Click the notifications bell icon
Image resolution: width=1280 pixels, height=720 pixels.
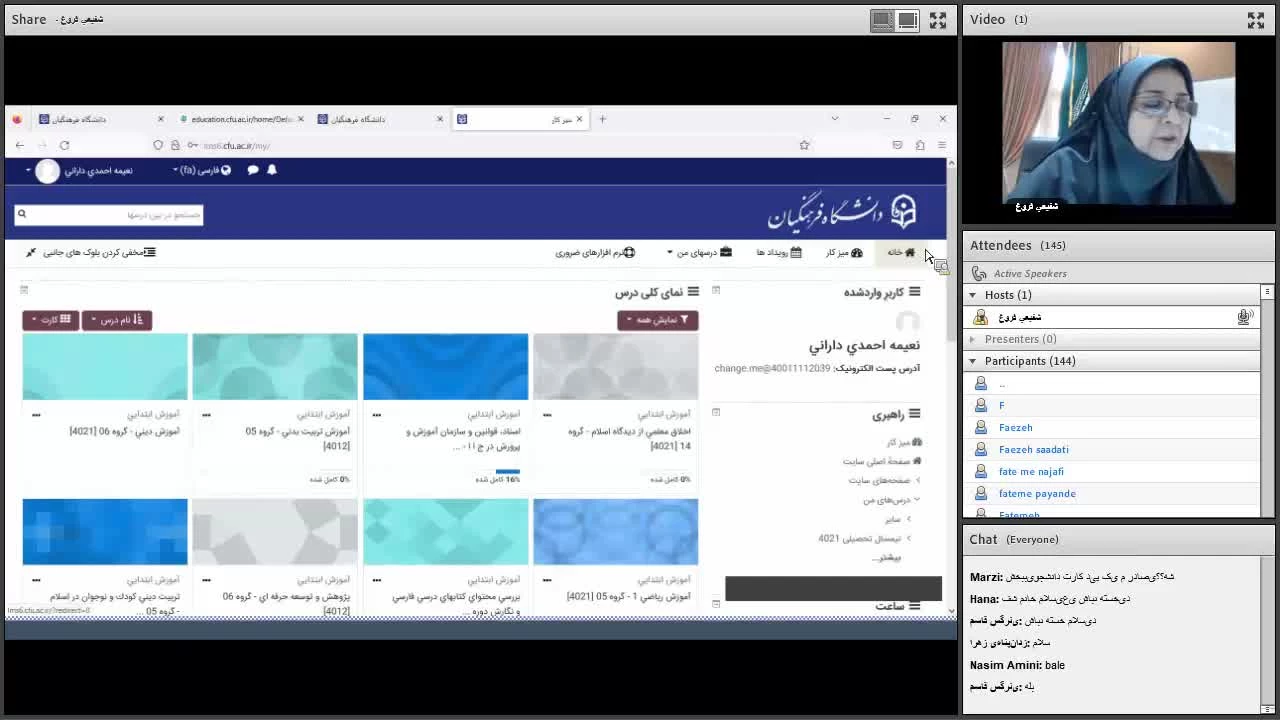(271, 170)
